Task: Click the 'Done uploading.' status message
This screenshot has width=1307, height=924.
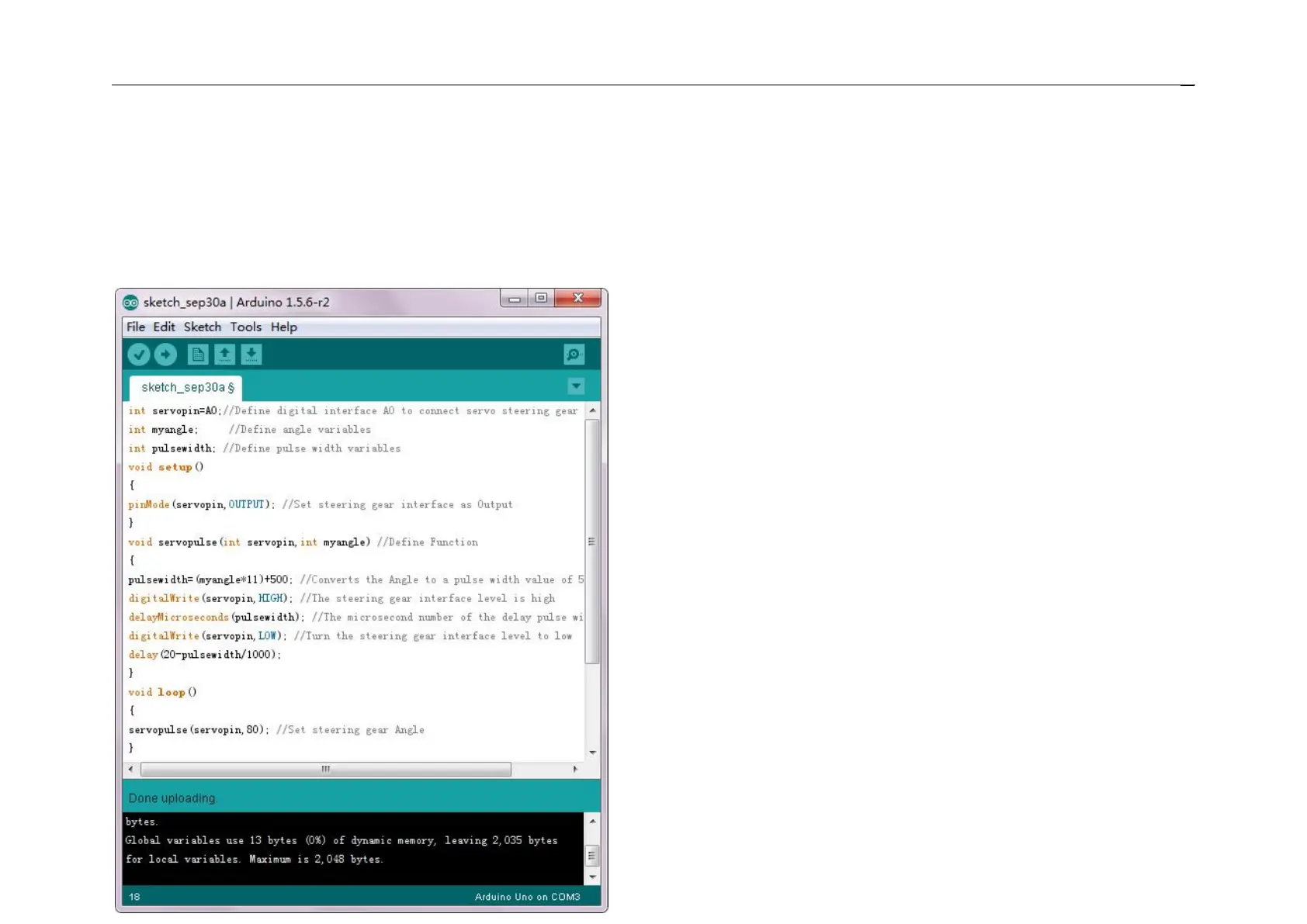Action: click(x=173, y=798)
